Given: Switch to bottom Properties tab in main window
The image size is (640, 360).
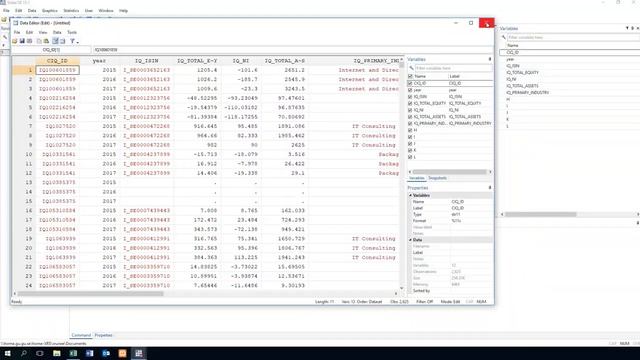Looking at the screenshot, I should [103, 335].
